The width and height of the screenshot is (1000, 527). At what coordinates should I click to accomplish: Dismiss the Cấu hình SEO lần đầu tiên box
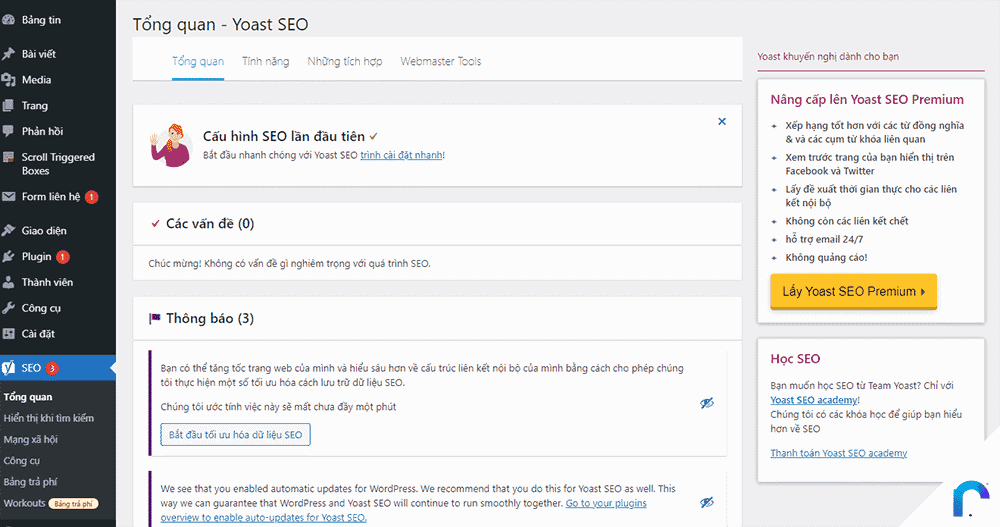click(722, 121)
